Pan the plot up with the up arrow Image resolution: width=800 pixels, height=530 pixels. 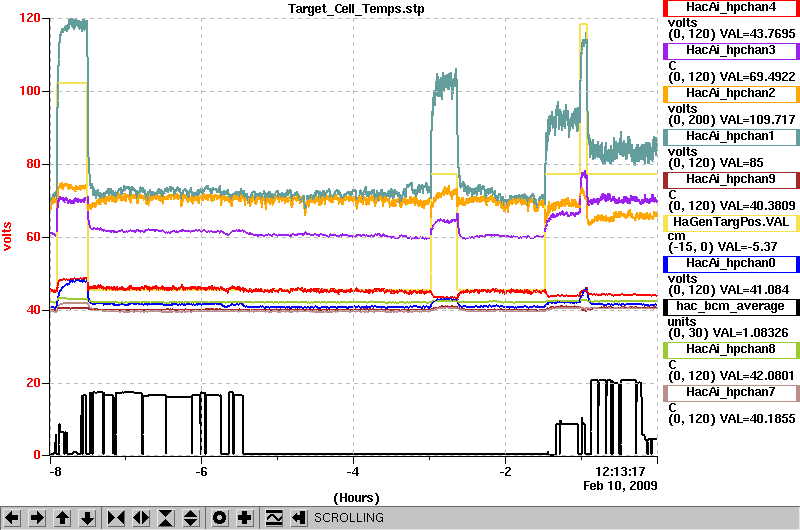pos(63,518)
